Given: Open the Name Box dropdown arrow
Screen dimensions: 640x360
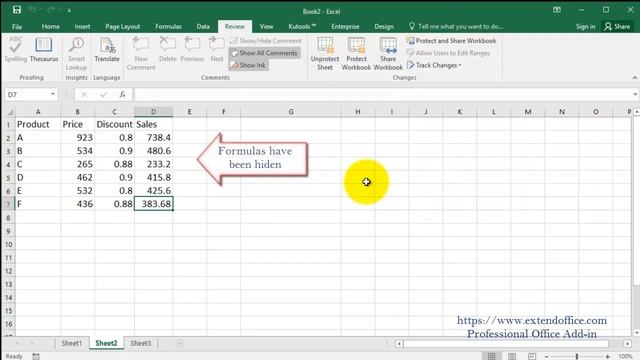Looking at the screenshot, I should pyautogui.click(x=53, y=94).
